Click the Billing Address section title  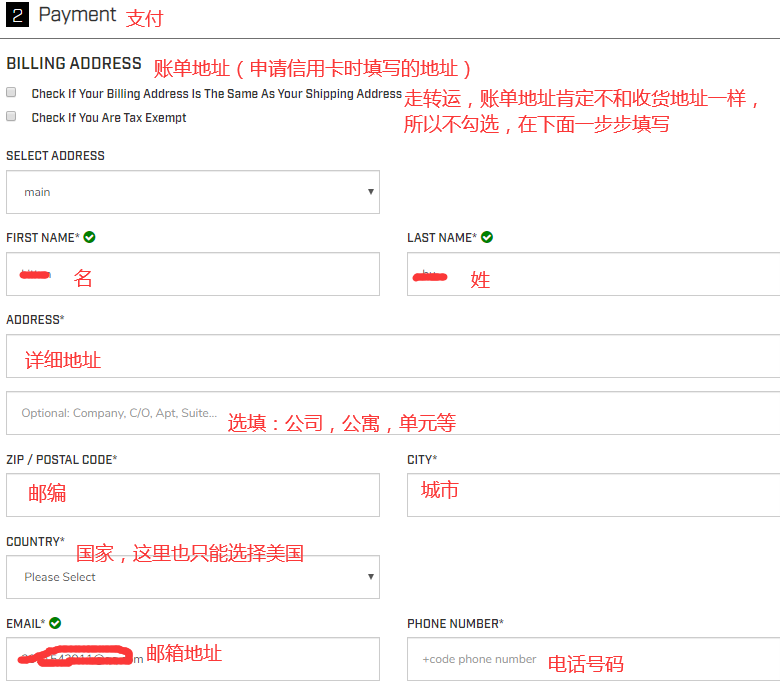point(74,63)
